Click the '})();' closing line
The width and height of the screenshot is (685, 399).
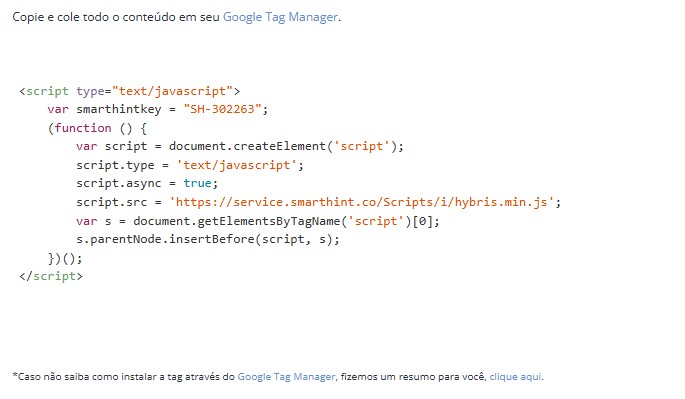[x=65, y=258]
